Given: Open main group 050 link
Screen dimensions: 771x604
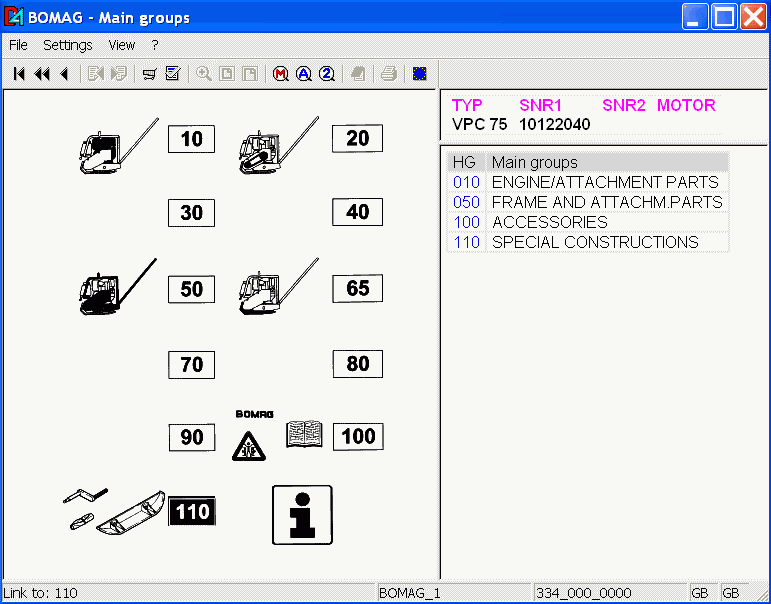Looking at the screenshot, I should [x=466, y=202].
